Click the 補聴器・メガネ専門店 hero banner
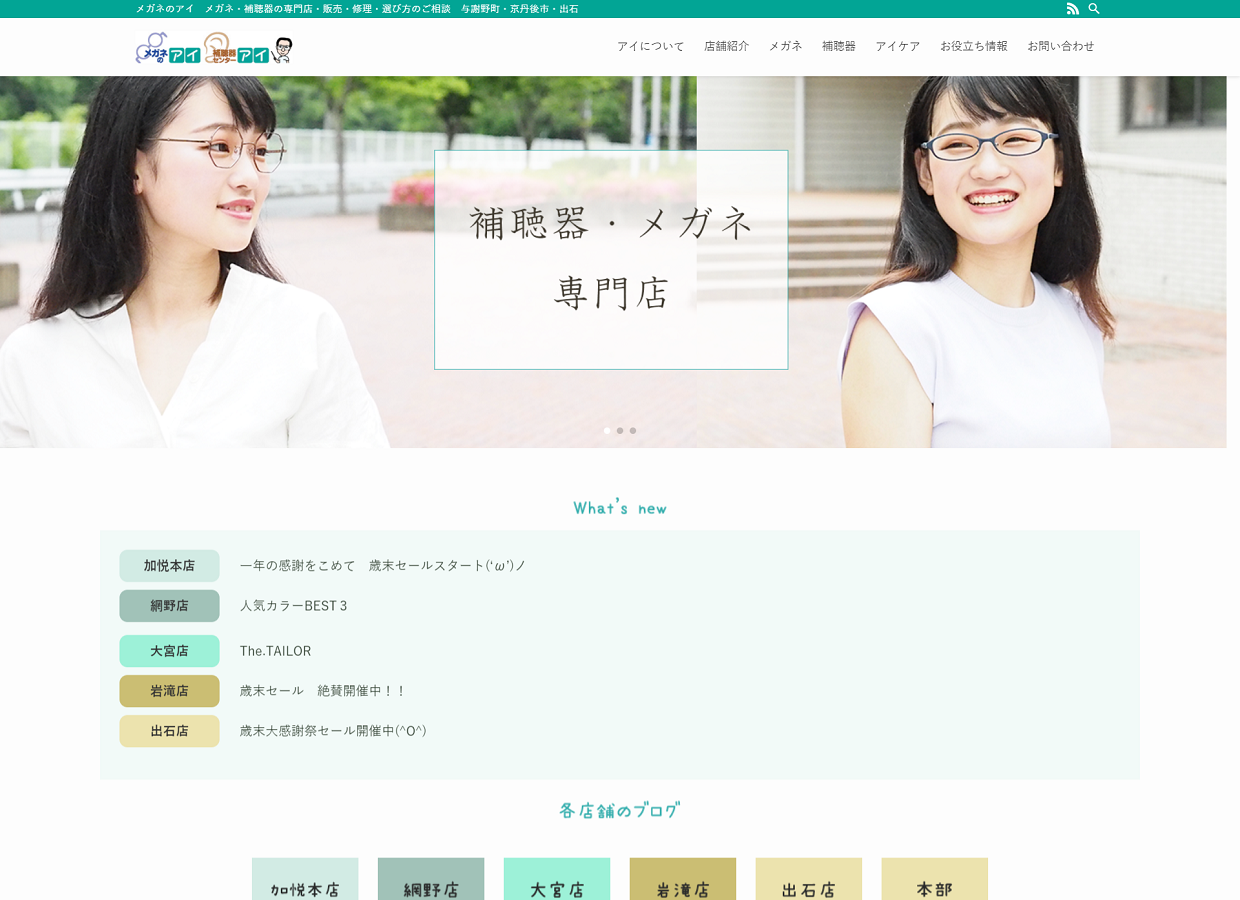1240x900 pixels. coord(611,260)
